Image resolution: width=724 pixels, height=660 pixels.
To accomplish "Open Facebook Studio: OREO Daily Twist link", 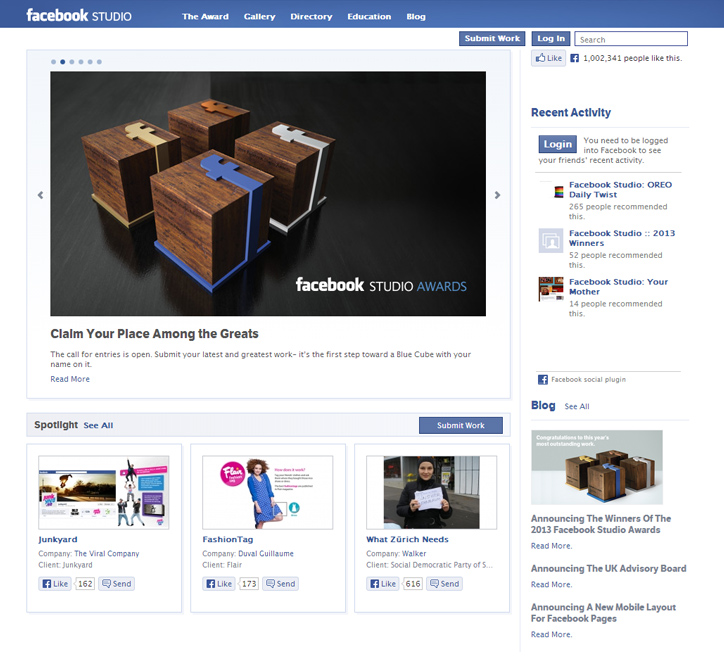I will [x=620, y=189].
